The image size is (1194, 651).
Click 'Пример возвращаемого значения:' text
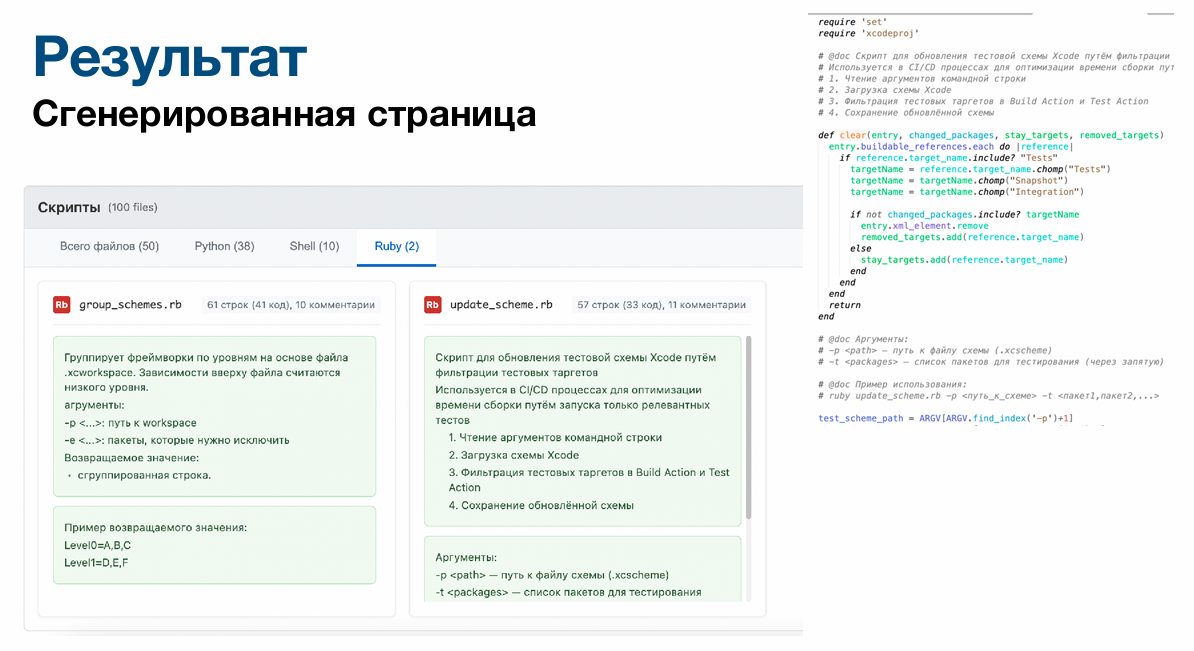155,528
